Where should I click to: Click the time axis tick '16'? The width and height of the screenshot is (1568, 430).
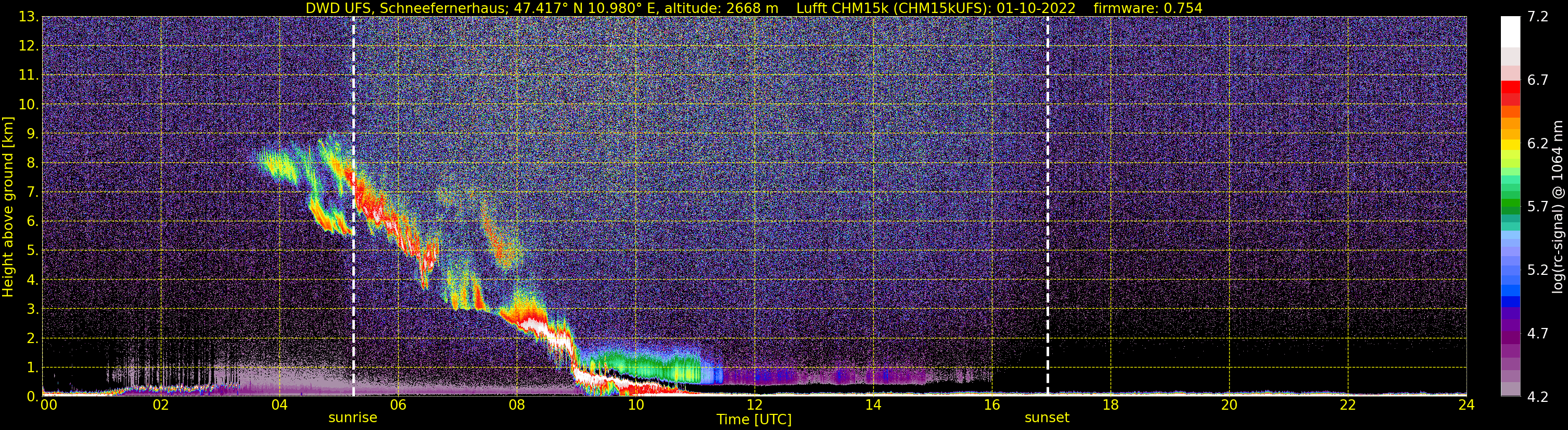(x=991, y=406)
